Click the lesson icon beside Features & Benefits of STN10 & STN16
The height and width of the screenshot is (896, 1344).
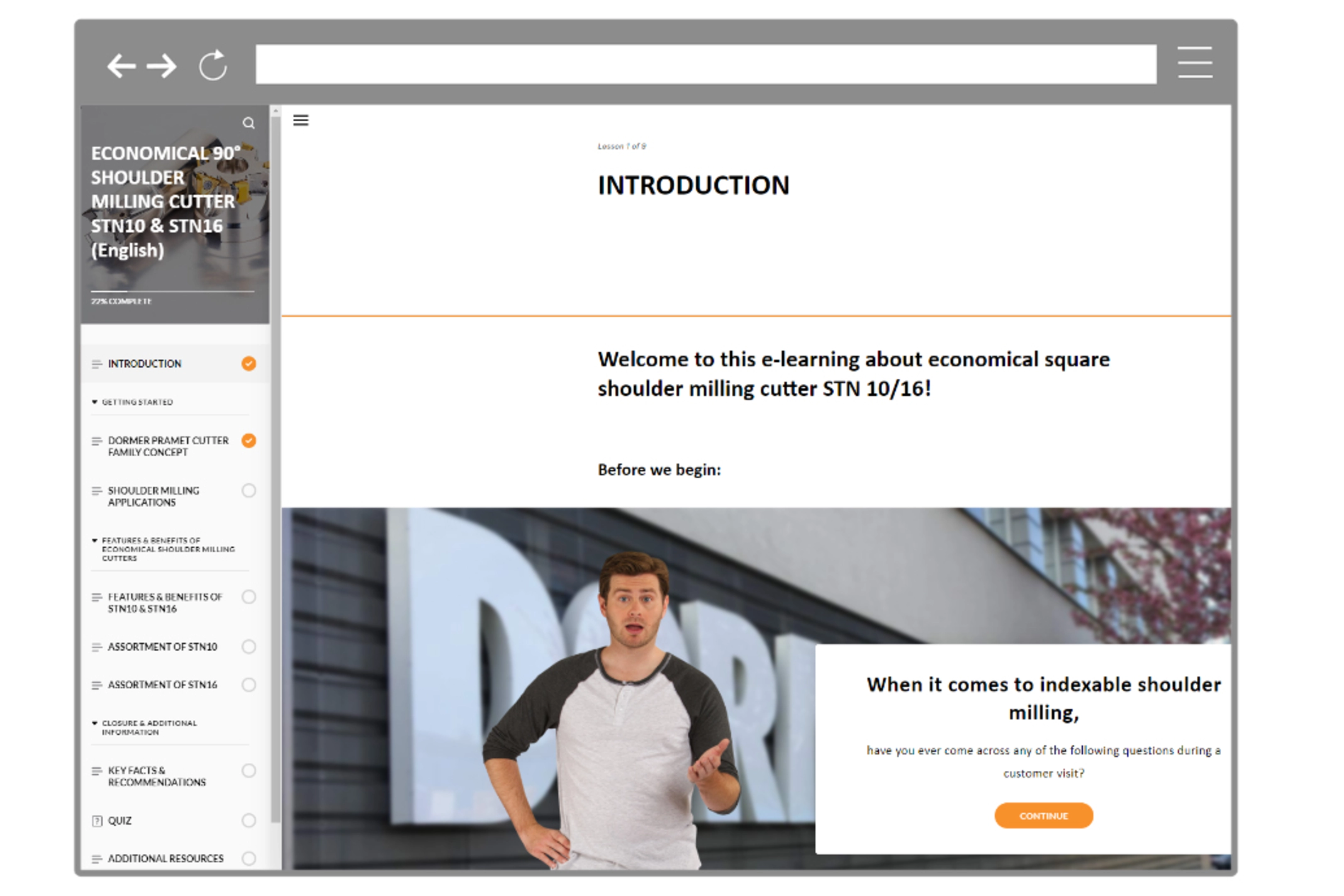[x=97, y=597]
